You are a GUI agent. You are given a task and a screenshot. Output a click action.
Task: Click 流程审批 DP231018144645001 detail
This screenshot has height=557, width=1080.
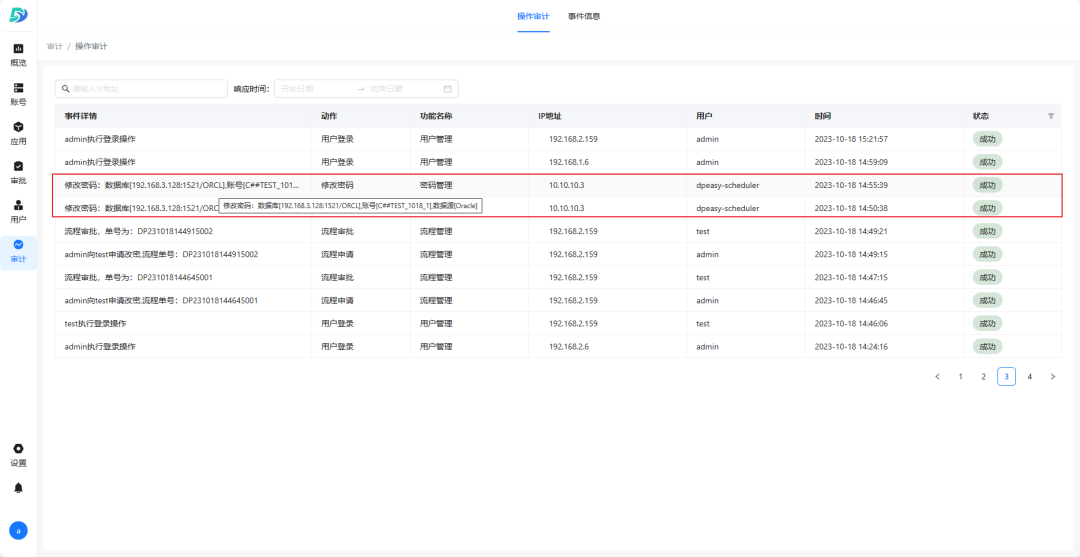(138, 277)
